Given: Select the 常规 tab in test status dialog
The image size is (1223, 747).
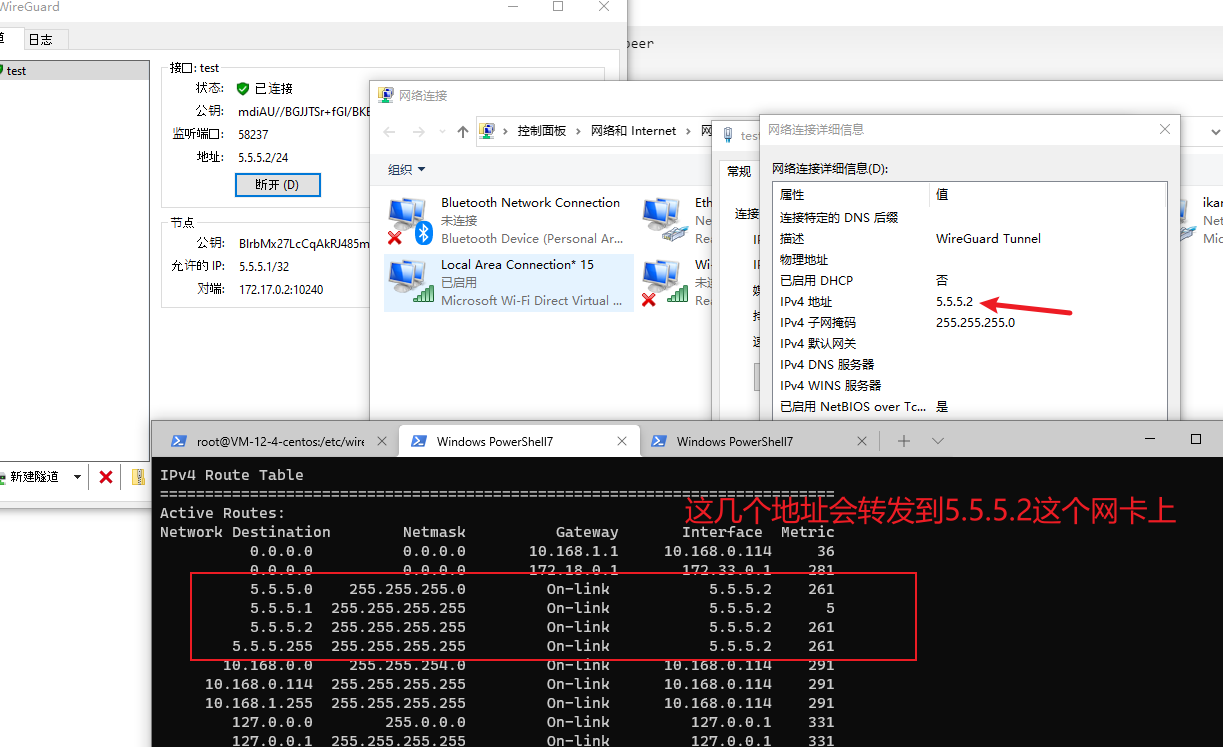Looking at the screenshot, I should [739, 171].
